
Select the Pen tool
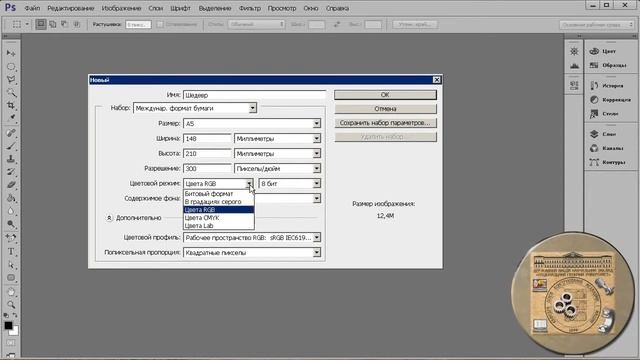[11, 238]
